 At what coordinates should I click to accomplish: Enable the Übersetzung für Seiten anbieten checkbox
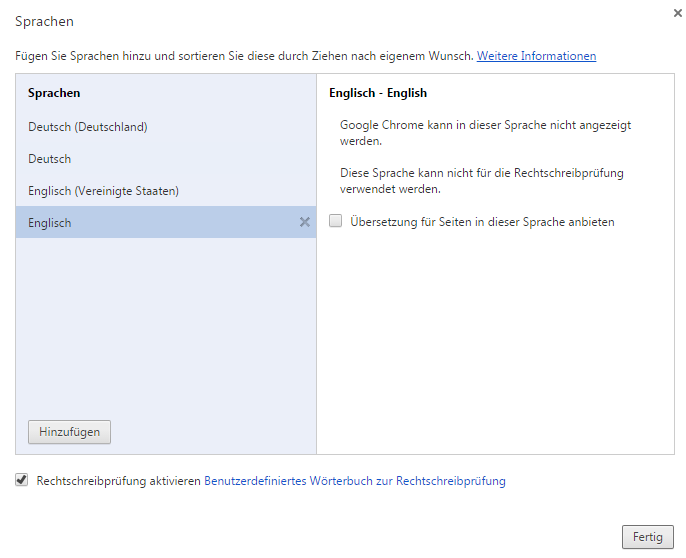(336, 222)
